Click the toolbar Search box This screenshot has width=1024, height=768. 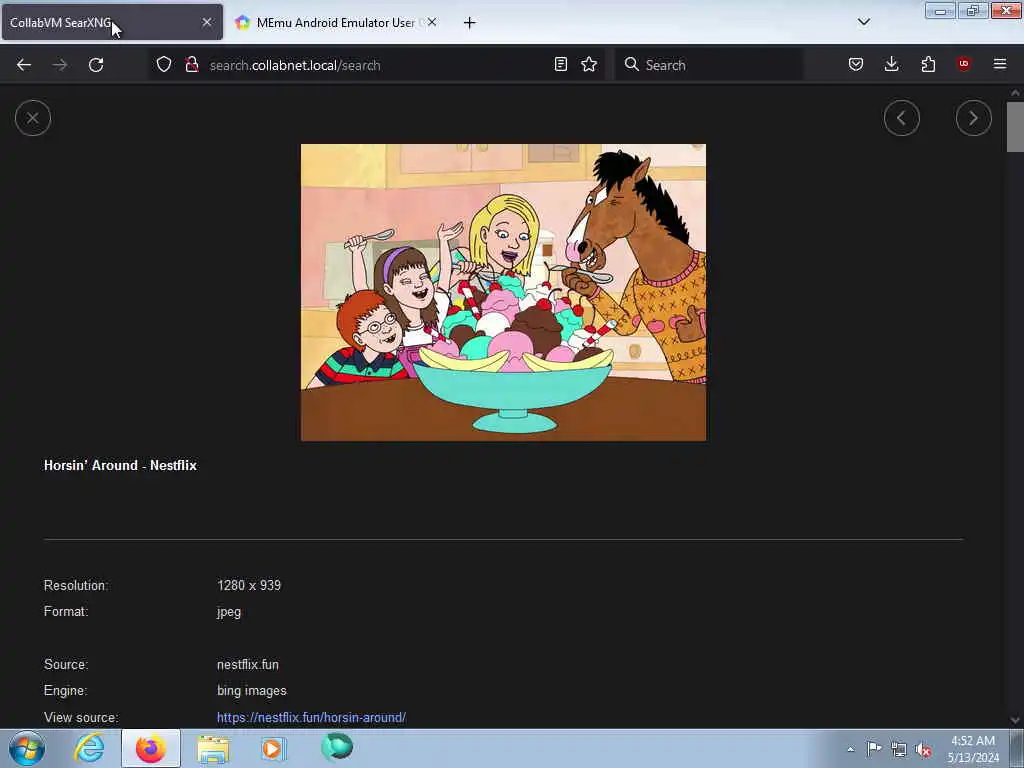[x=709, y=65]
